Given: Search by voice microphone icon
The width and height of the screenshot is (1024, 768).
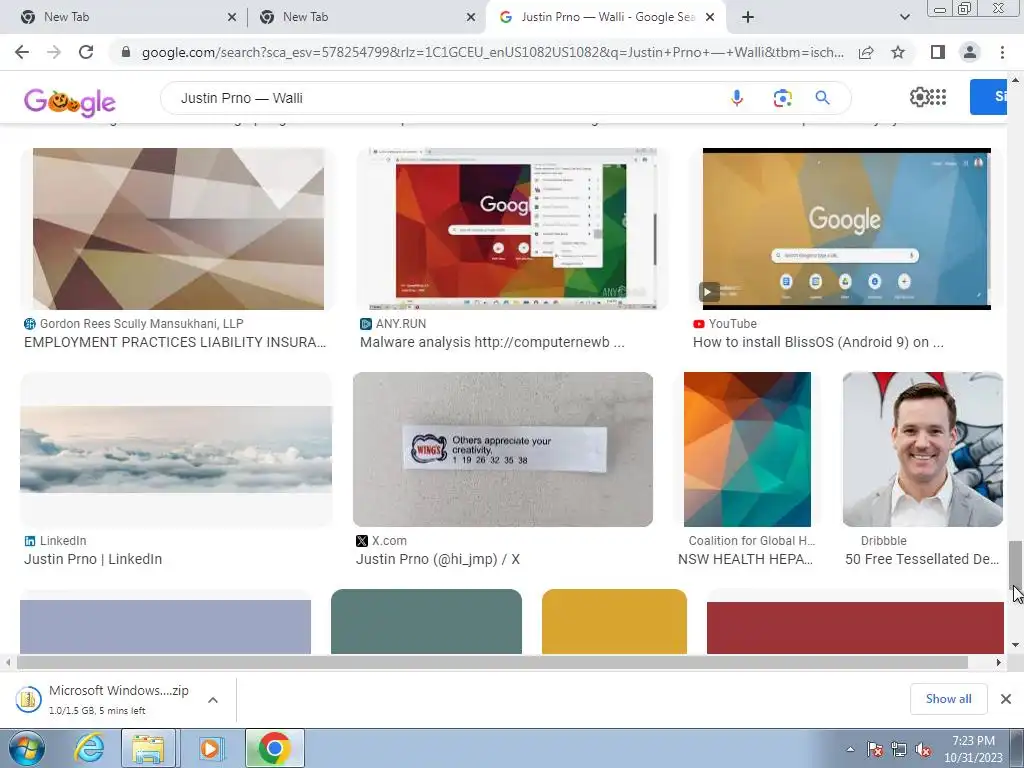Looking at the screenshot, I should point(737,98).
